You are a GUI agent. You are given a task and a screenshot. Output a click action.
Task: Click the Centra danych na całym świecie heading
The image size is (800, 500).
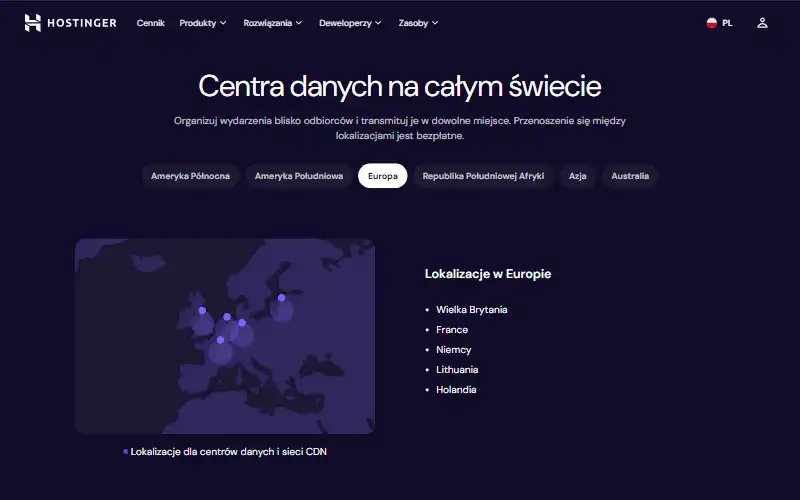(400, 86)
